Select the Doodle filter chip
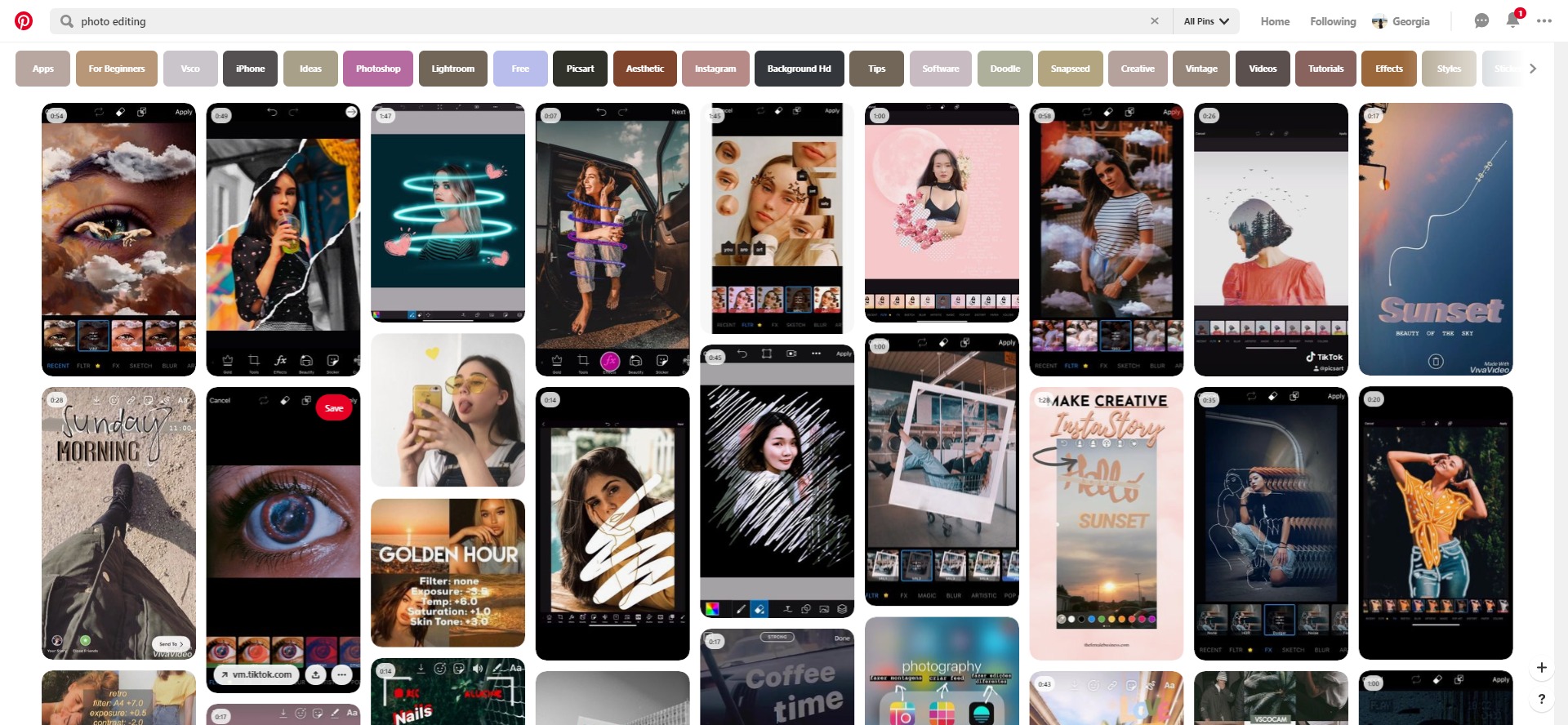 pos(1005,69)
